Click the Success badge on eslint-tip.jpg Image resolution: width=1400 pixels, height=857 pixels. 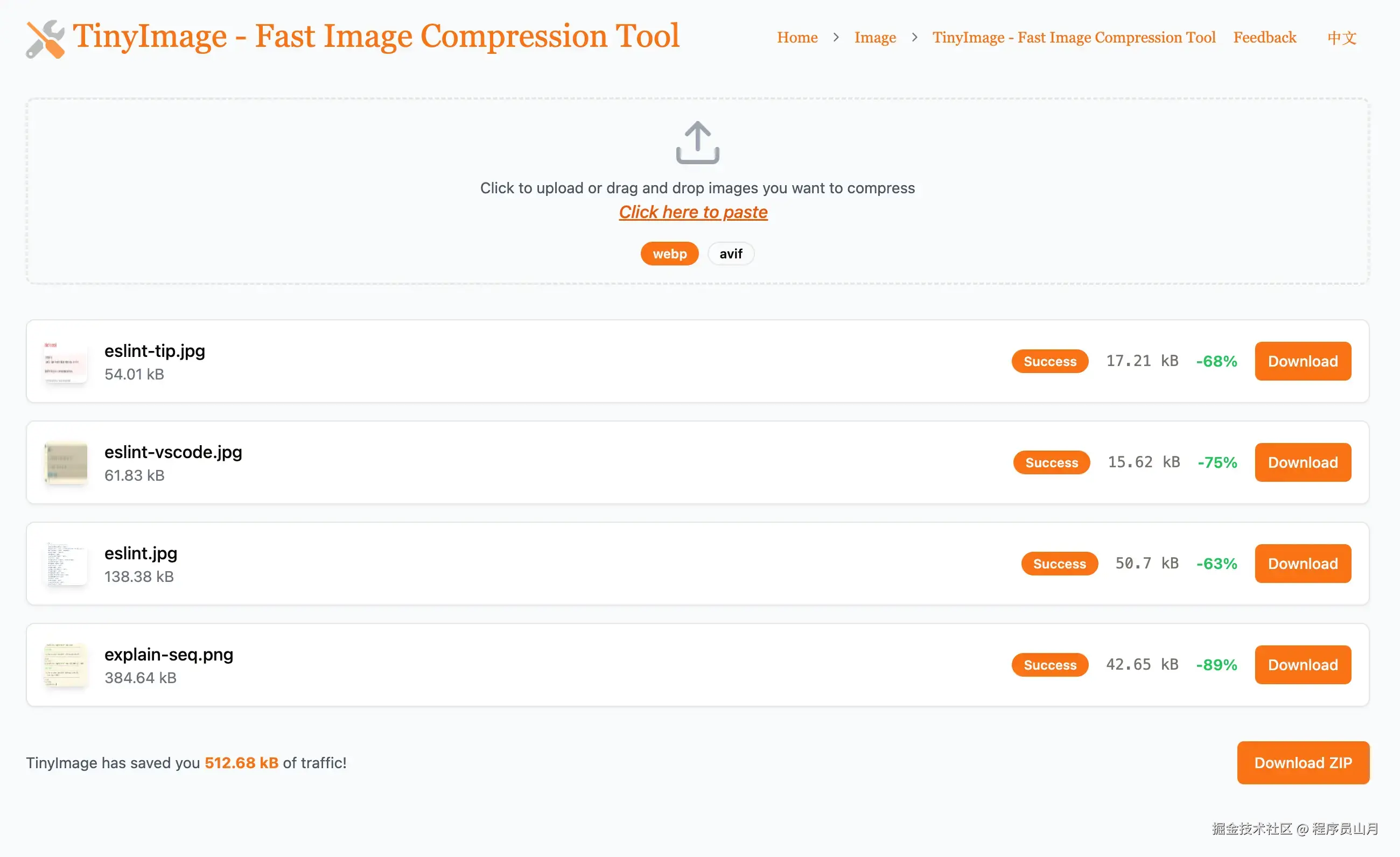coord(1050,361)
